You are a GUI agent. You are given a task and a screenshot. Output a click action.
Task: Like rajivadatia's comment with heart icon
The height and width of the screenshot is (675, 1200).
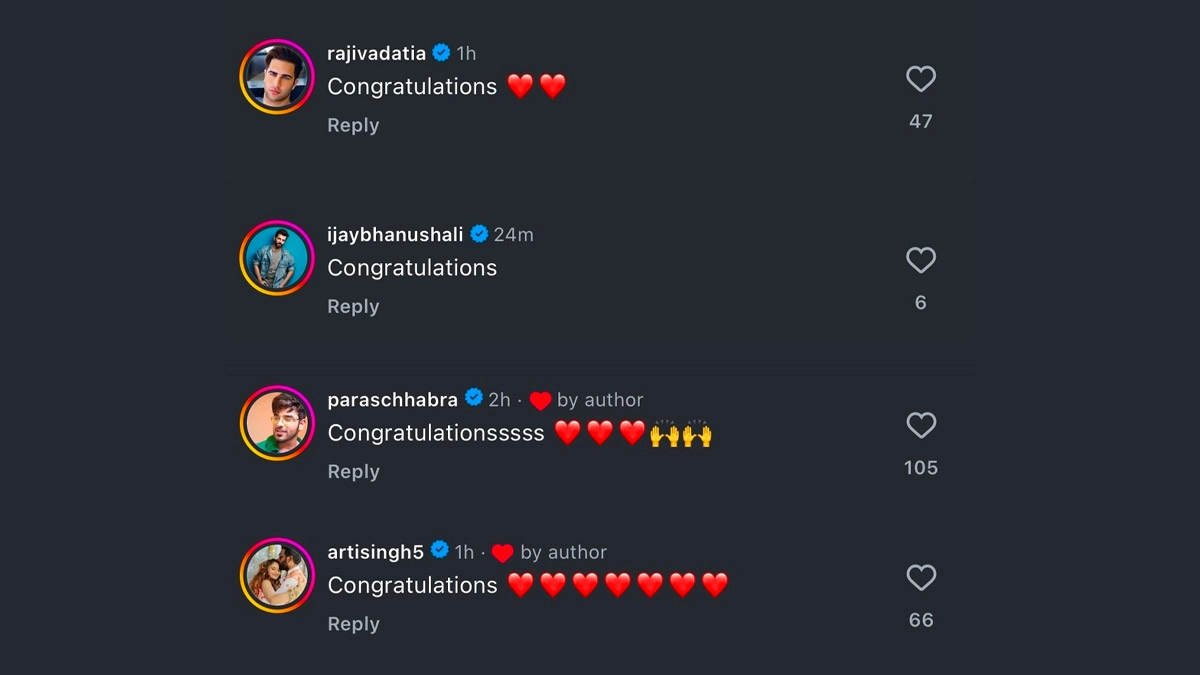(920, 79)
